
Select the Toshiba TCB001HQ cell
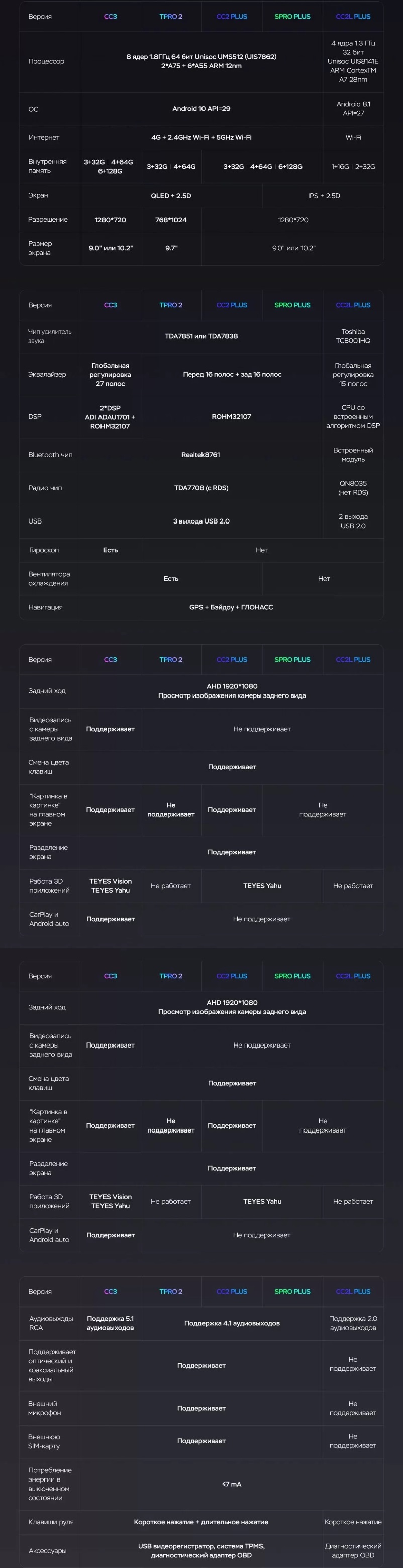coord(353,336)
